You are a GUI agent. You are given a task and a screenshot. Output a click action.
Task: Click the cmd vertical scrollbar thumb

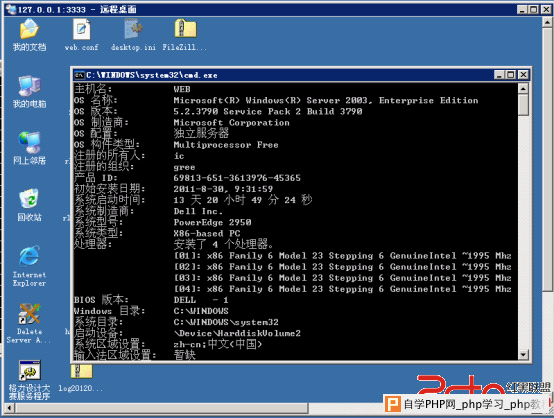point(523,105)
